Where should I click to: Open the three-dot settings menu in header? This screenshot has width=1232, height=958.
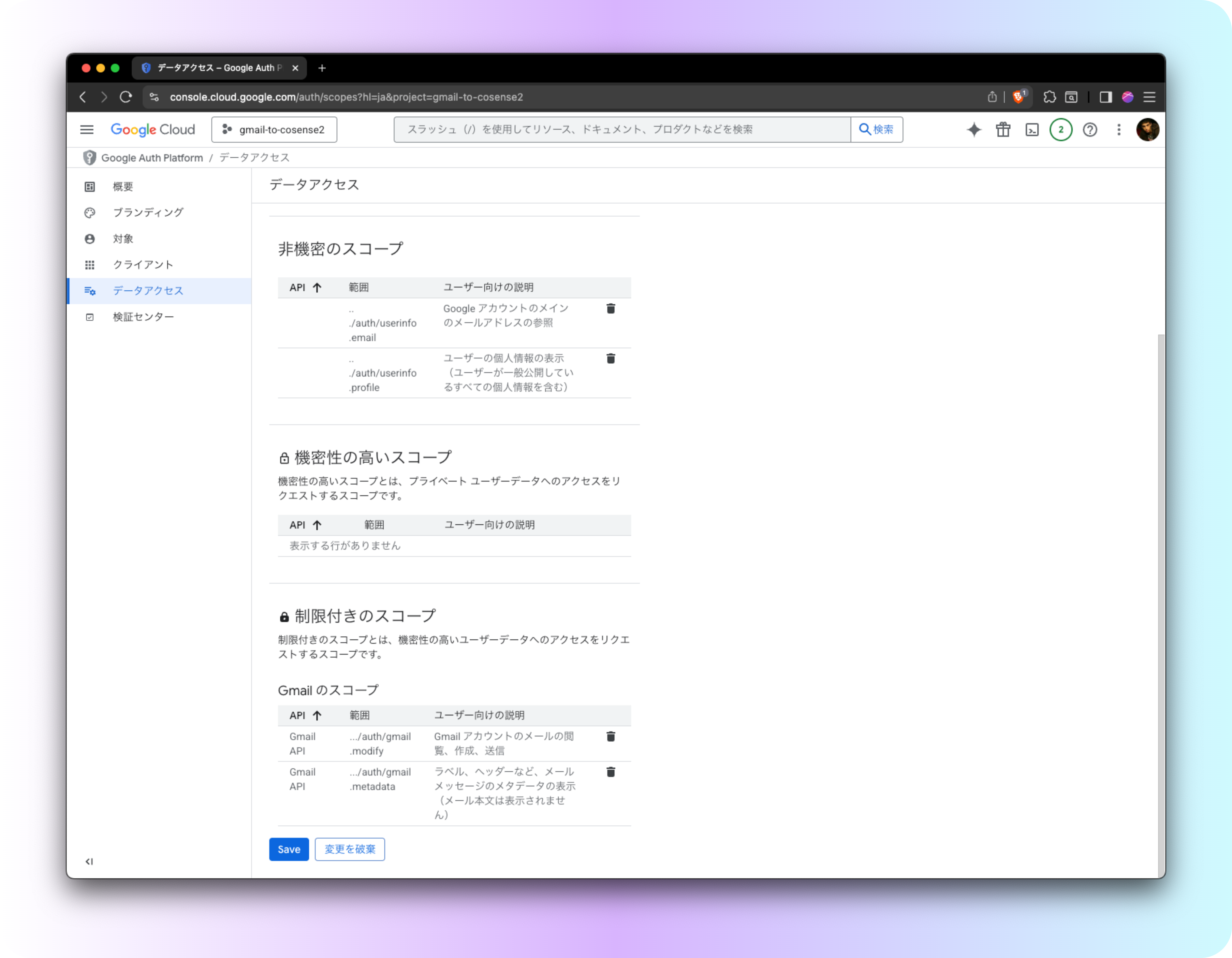pos(1119,130)
